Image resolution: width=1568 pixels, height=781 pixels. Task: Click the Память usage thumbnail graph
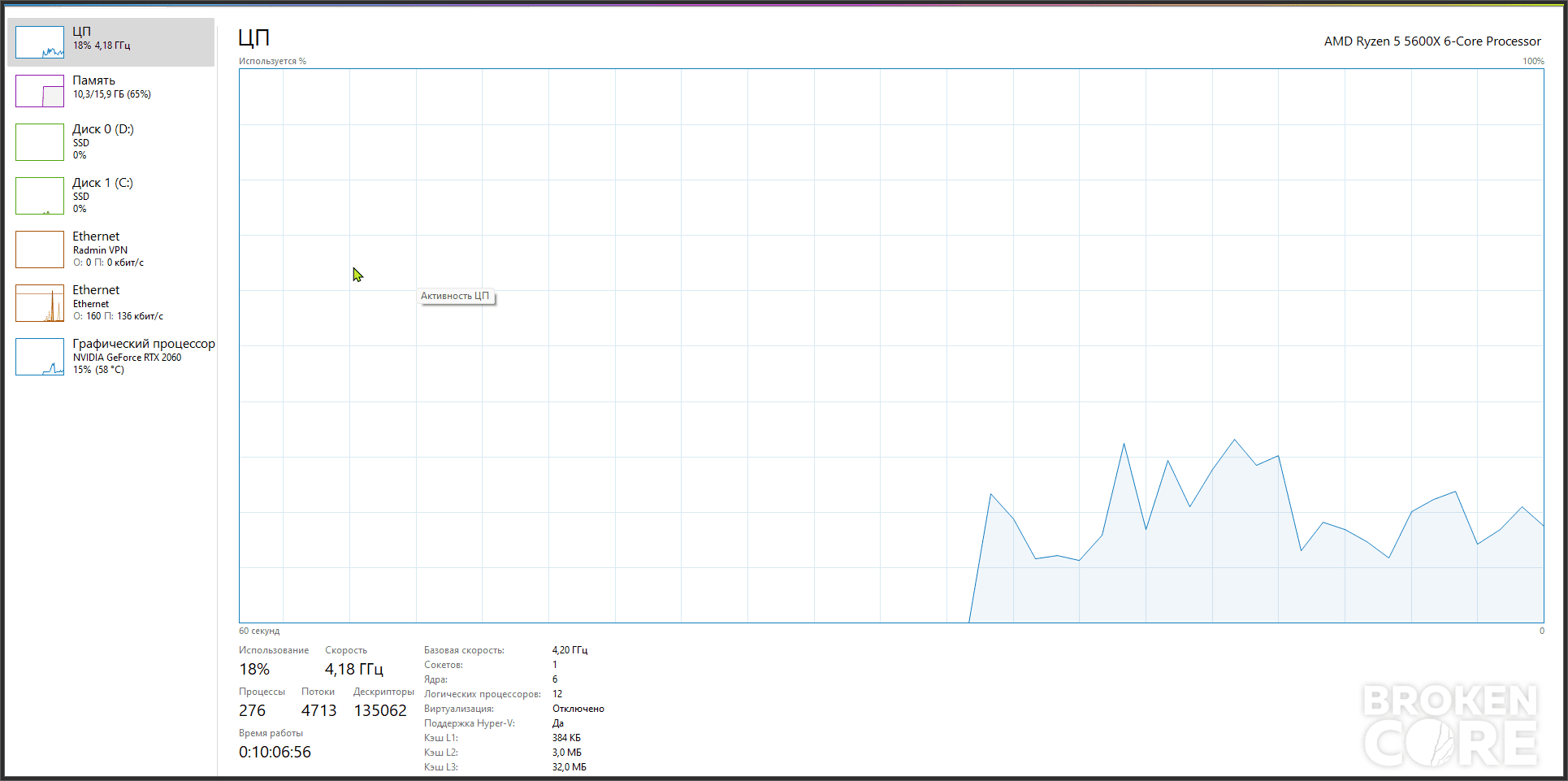40,91
